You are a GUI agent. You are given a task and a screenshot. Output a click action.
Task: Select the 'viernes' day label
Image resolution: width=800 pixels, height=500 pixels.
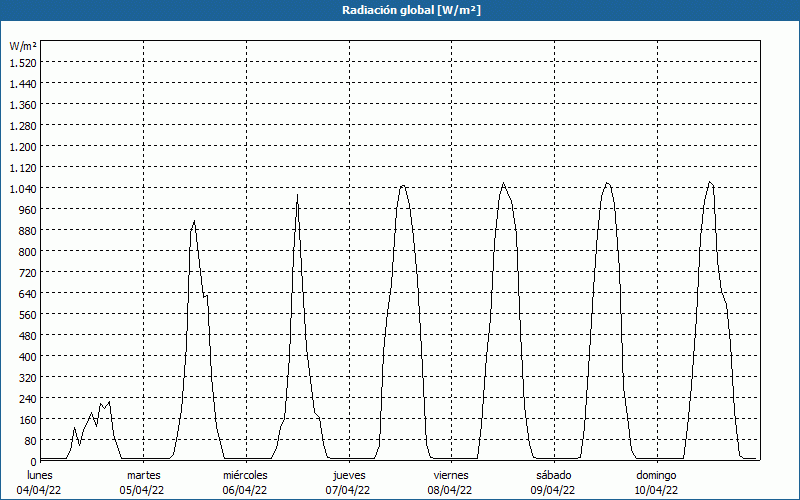(x=451, y=476)
